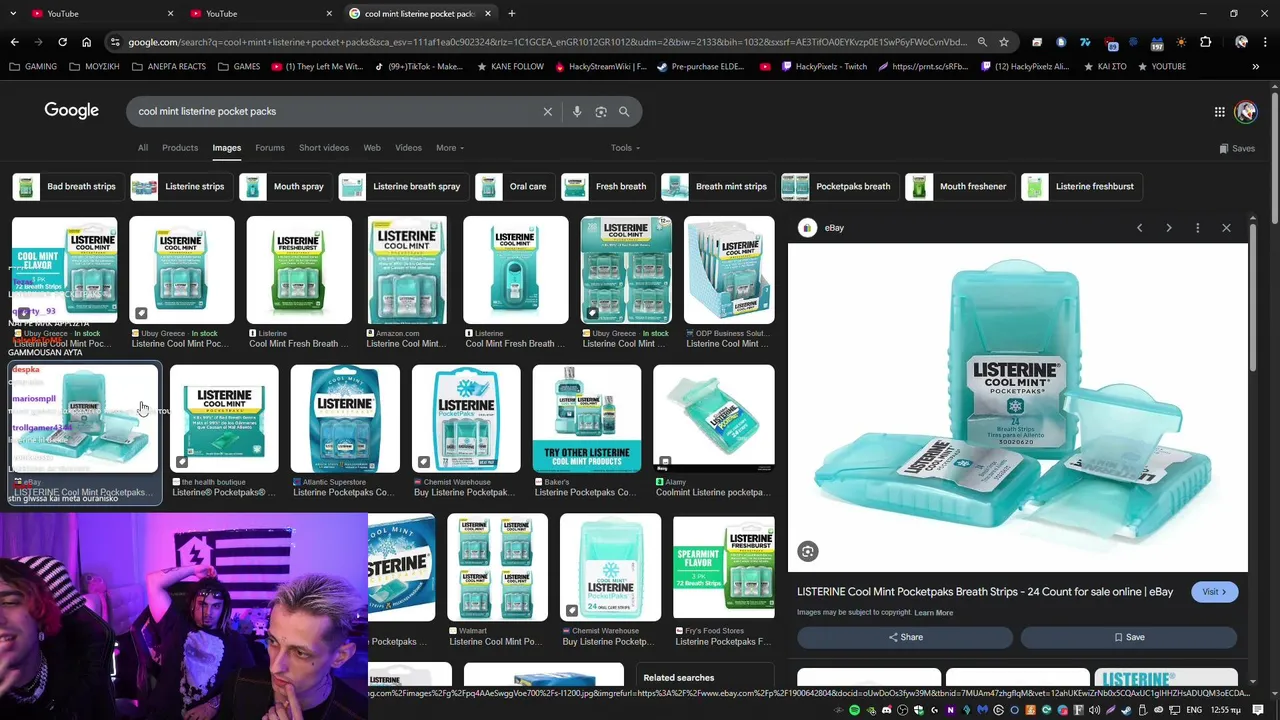Open the zoom level indicator in address bar
The image size is (1280, 720).
(x=982, y=42)
